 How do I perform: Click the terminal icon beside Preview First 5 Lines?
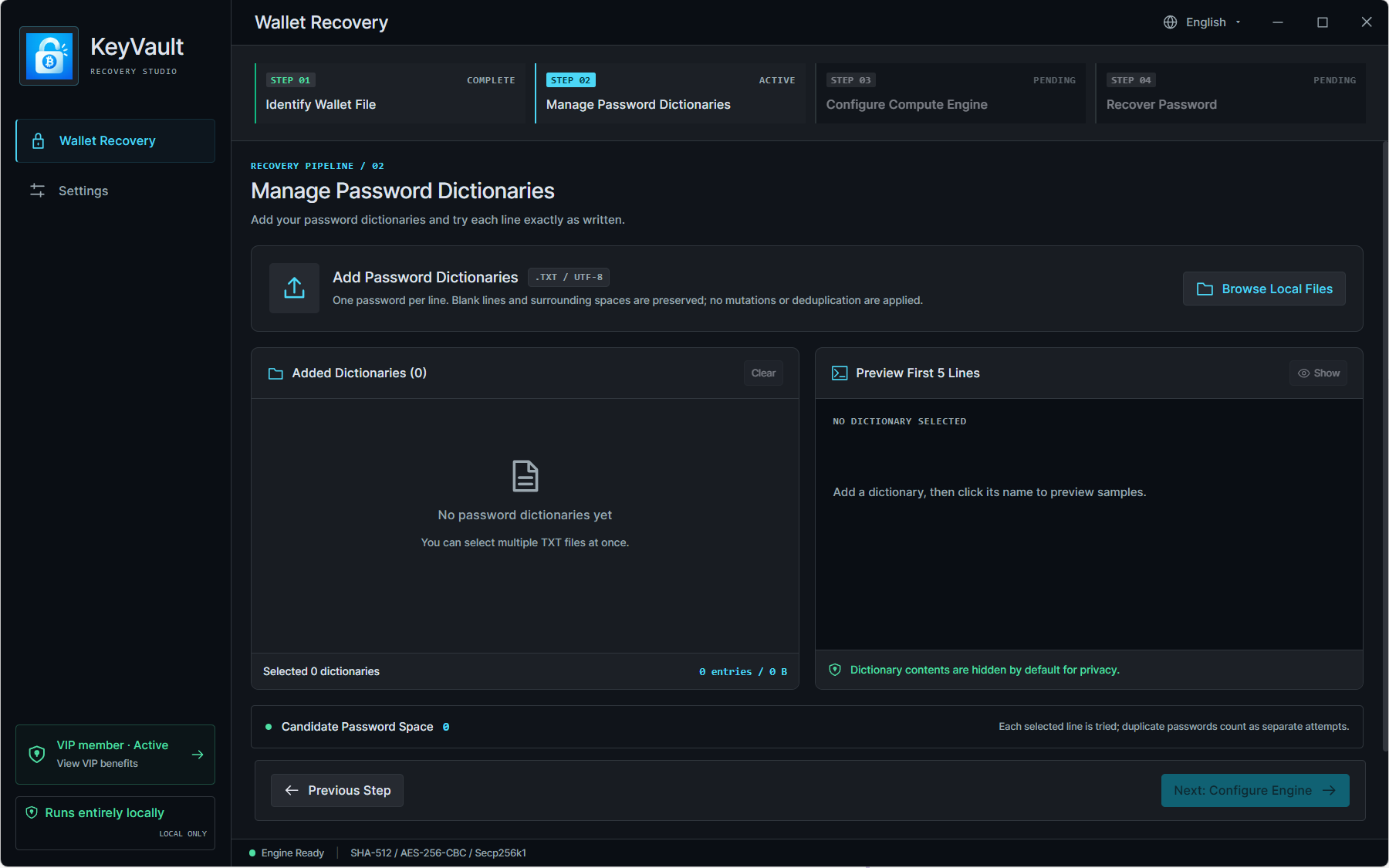pos(840,373)
